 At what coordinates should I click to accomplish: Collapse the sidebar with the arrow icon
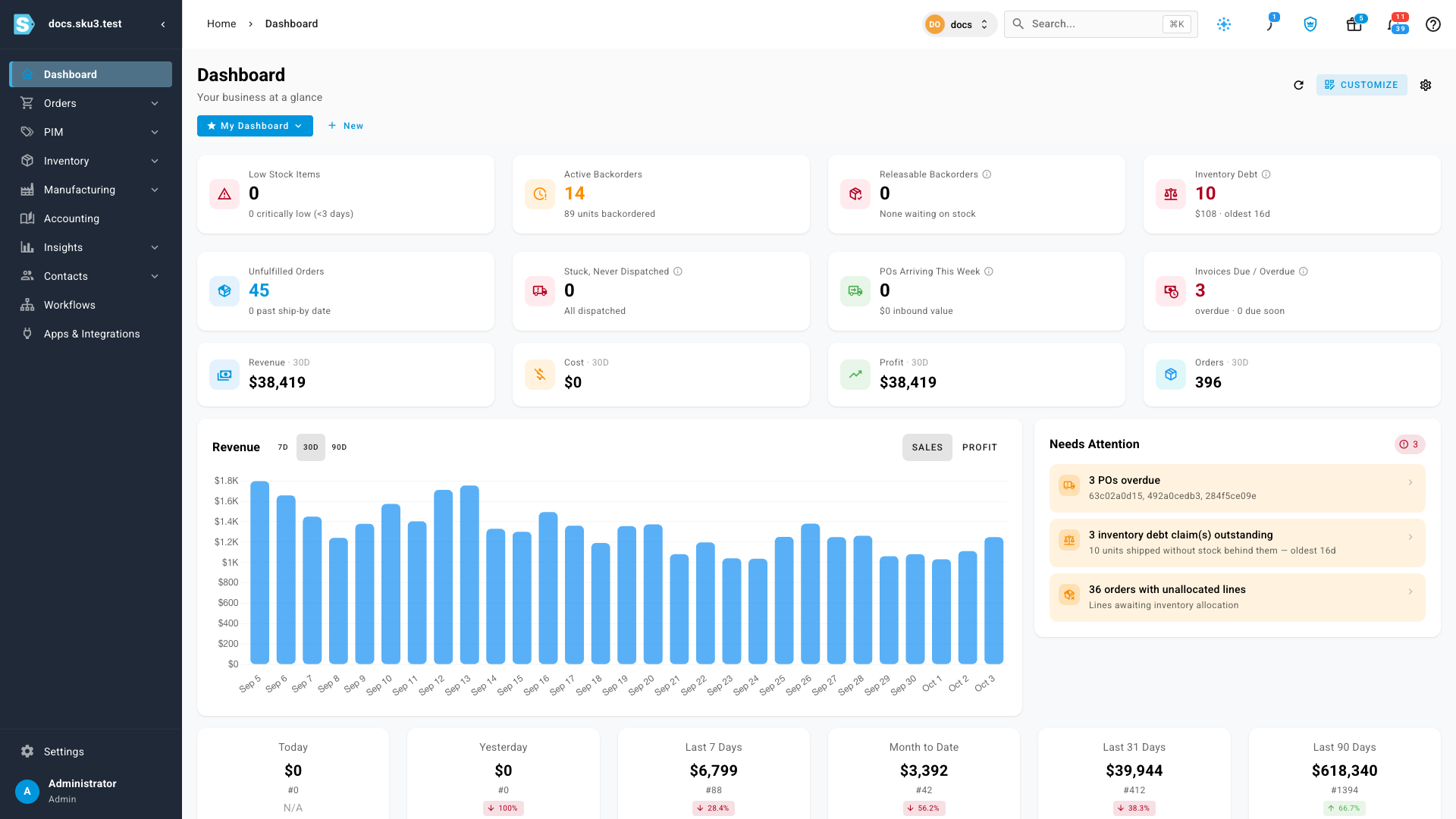pos(163,24)
